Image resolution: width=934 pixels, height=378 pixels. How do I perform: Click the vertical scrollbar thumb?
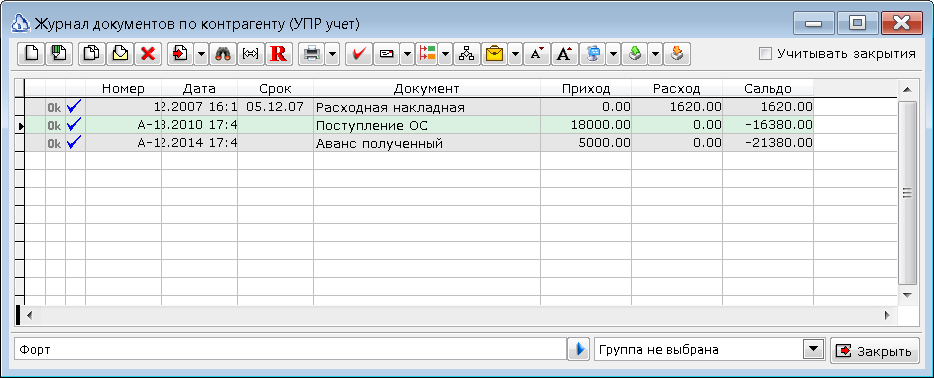pos(907,192)
